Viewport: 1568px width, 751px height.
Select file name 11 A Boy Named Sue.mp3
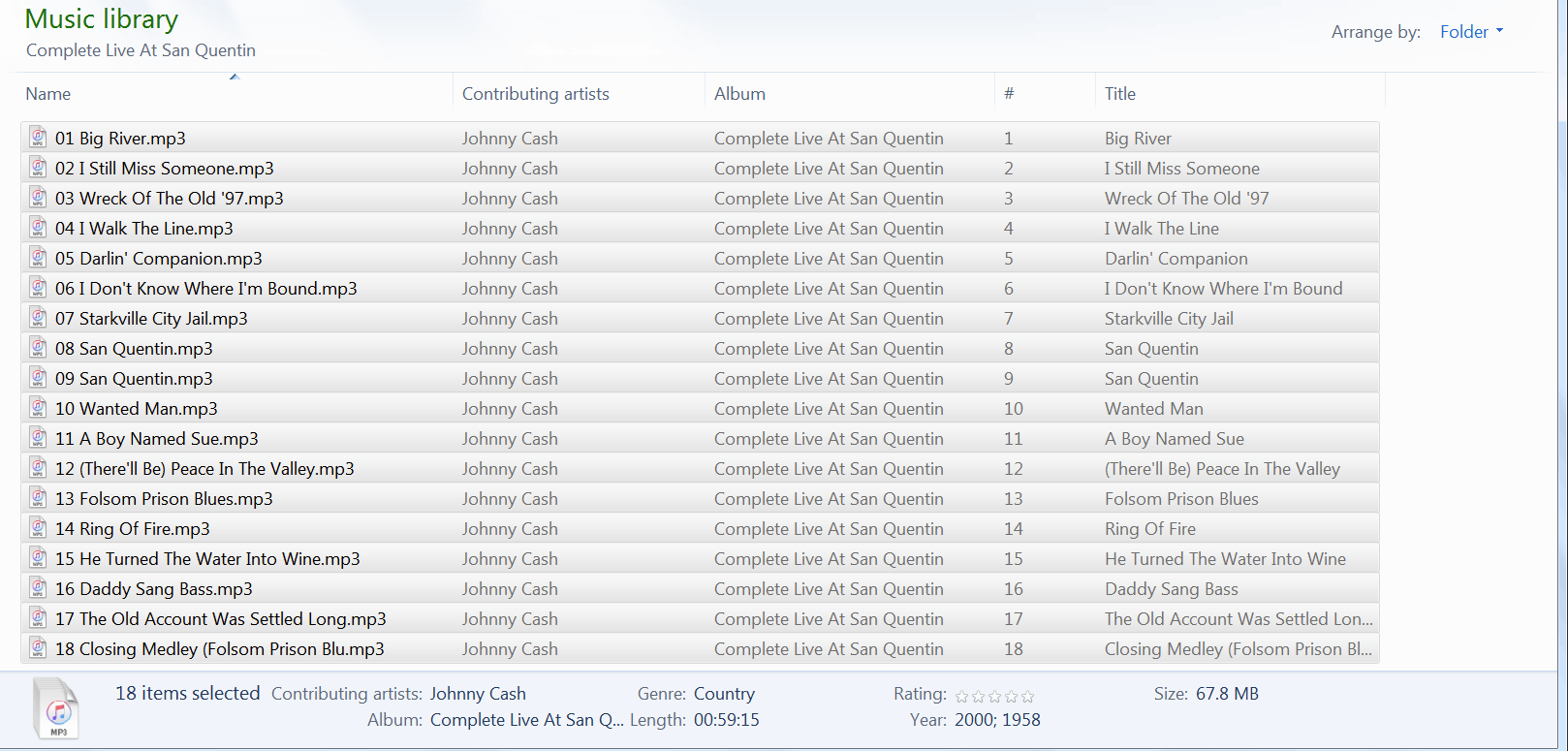pyautogui.click(x=157, y=439)
